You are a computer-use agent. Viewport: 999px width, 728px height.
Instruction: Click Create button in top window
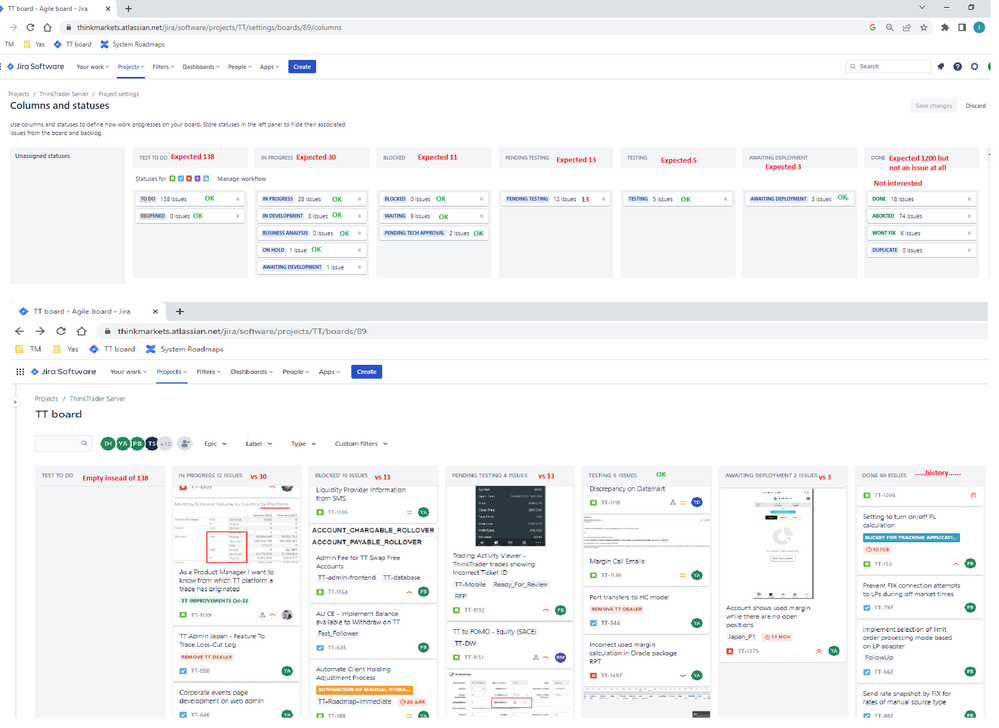302,67
